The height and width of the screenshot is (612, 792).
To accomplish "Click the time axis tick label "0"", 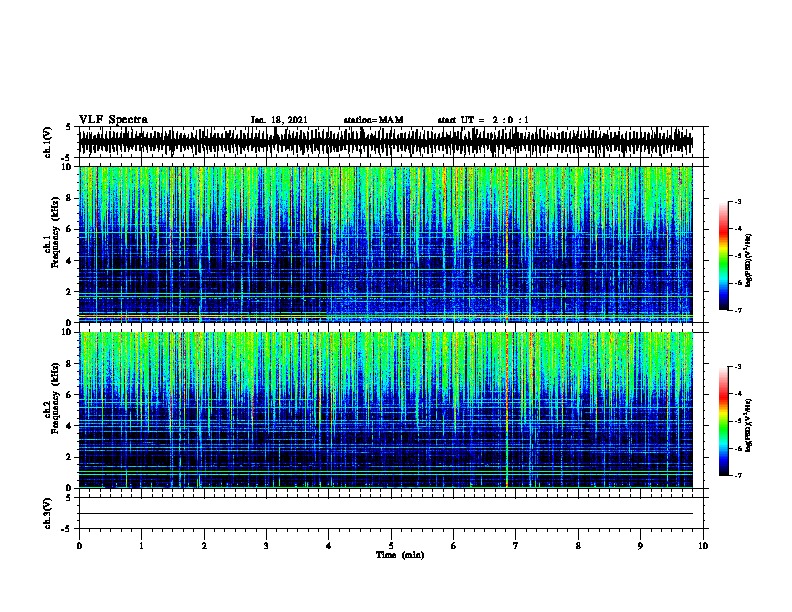I will pos(79,546).
